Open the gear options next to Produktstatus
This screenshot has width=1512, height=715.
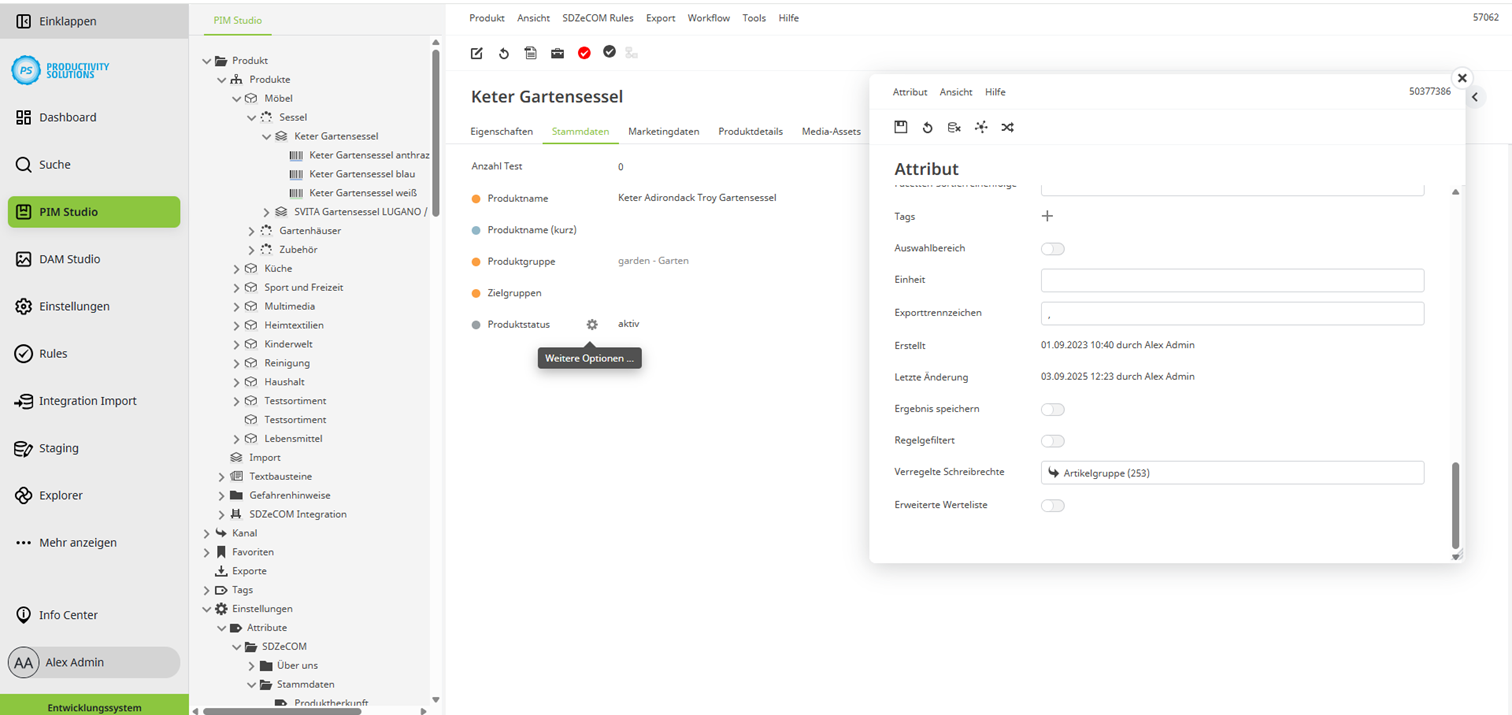click(x=592, y=324)
